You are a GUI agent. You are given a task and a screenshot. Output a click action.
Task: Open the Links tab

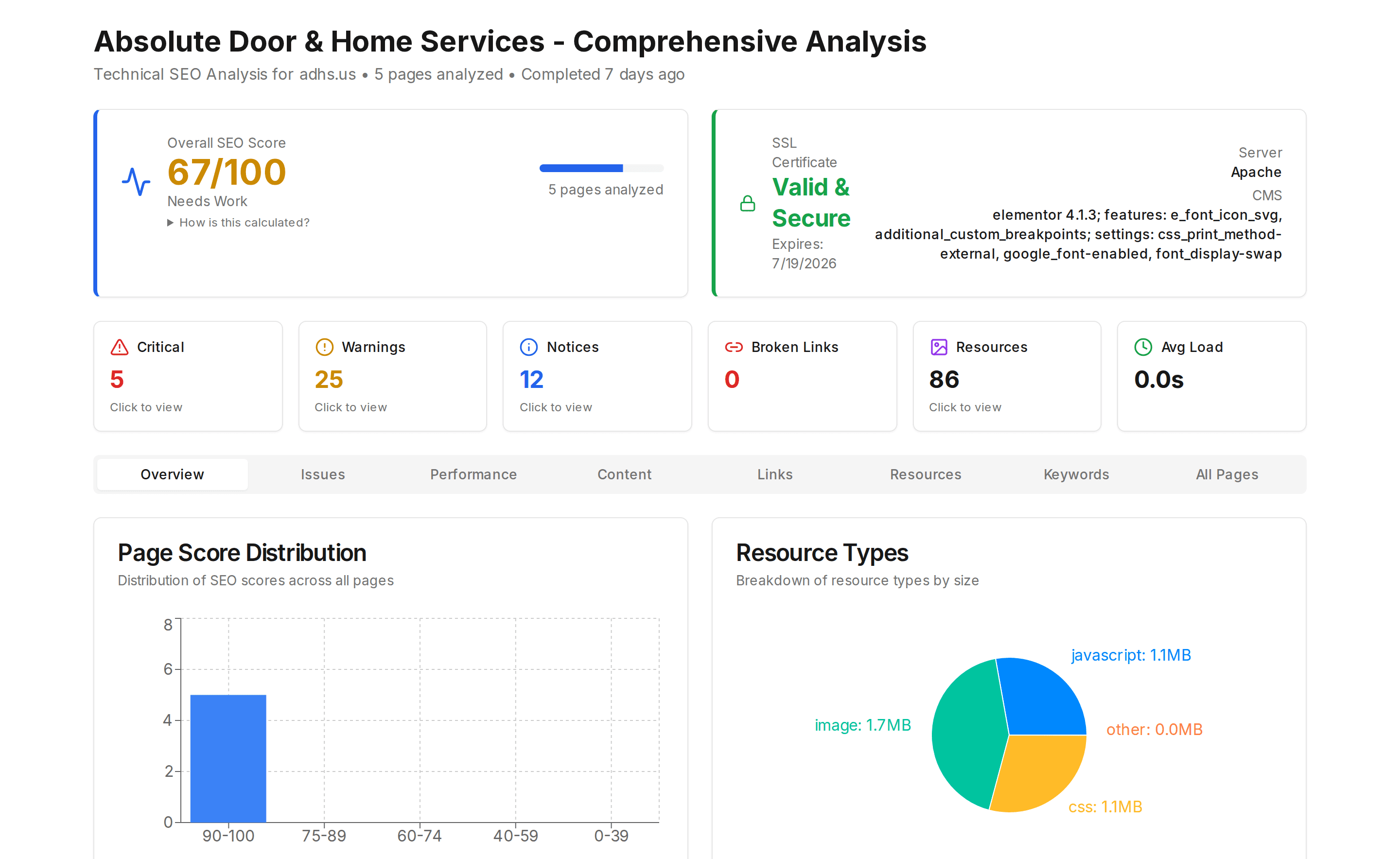point(775,474)
